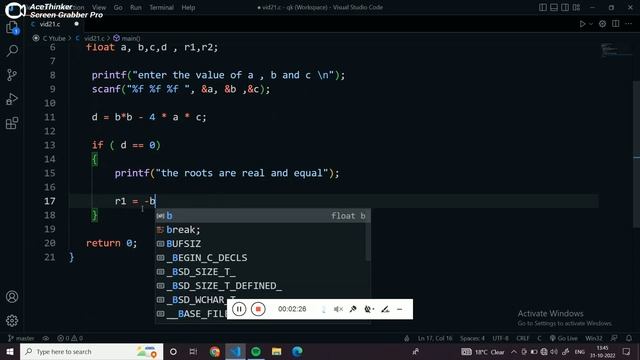Viewport: 640px width, 360px height.
Task: Pick _BEGIN_C_DECLS from suggestion list
Action: pos(262,258)
